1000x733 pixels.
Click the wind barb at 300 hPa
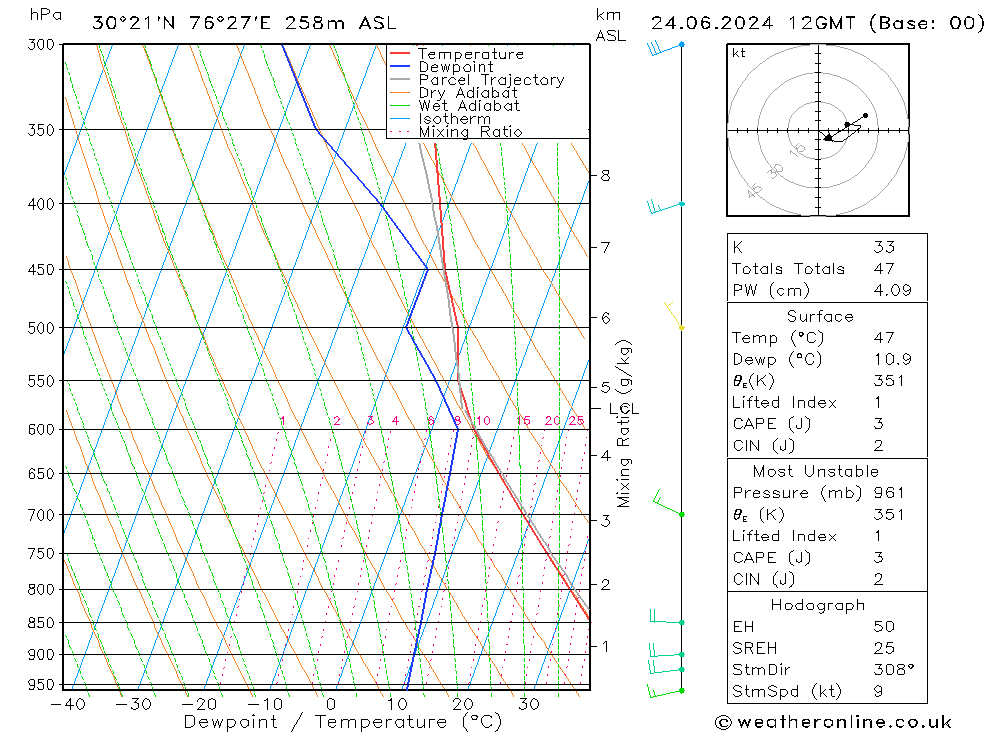665,48
